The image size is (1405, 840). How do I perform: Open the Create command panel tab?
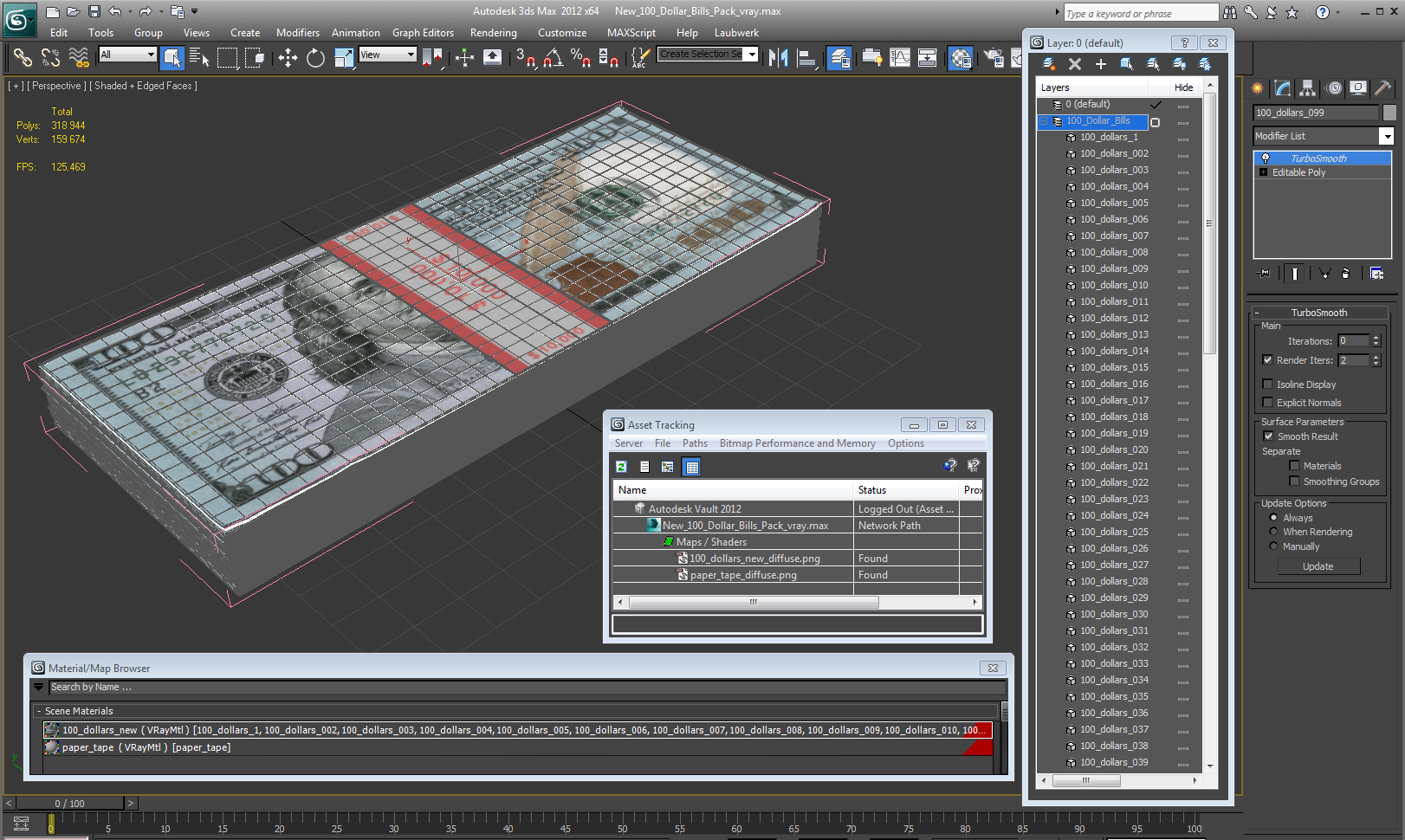1258,88
